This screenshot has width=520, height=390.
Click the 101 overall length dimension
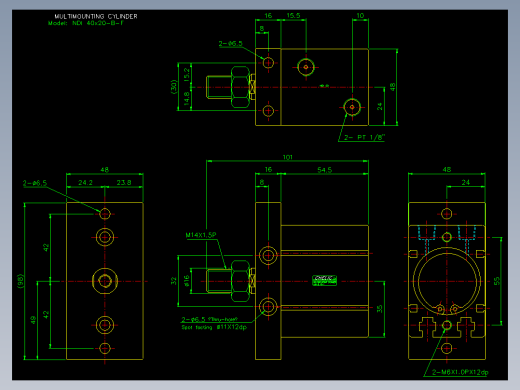click(x=288, y=157)
